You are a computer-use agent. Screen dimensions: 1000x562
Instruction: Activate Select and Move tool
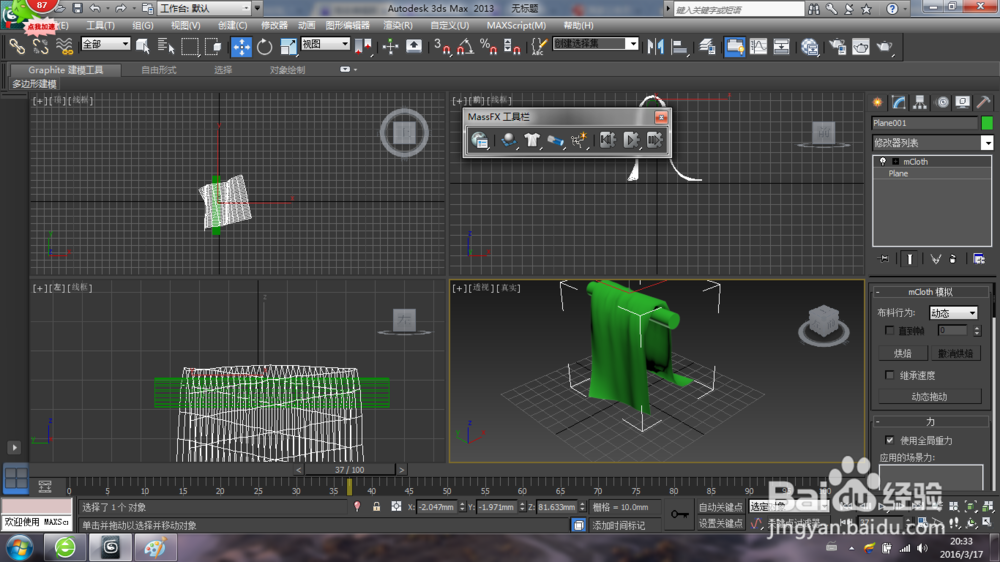pyautogui.click(x=241, y=47)
